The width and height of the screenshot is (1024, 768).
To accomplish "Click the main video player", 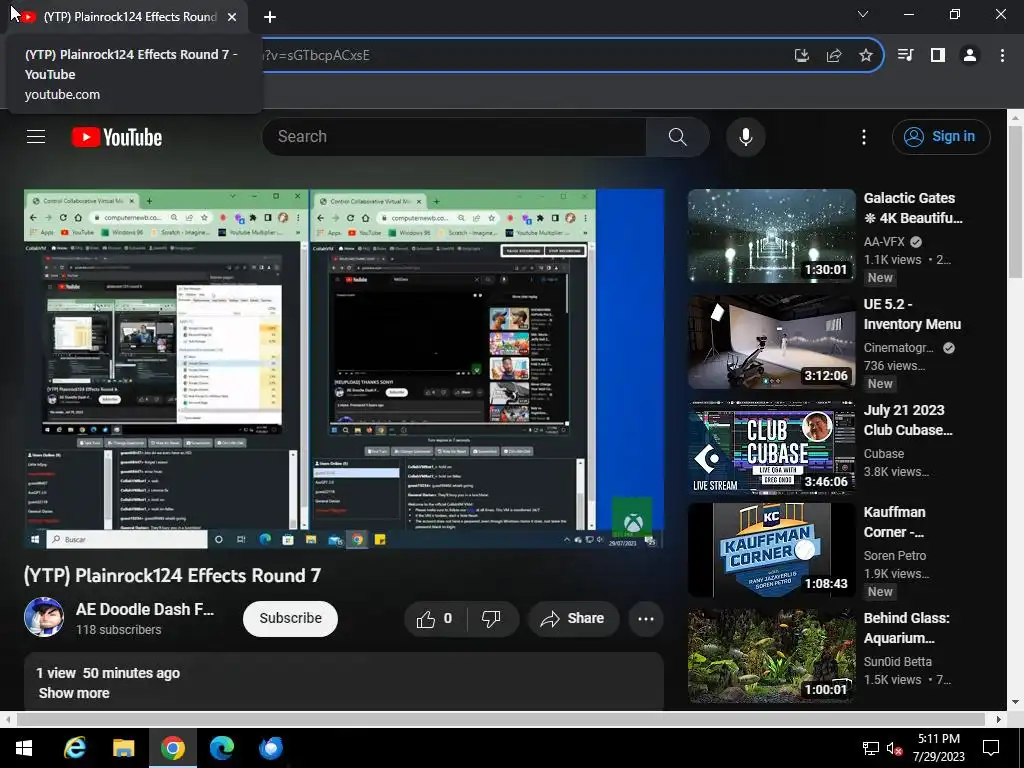I will pos(344,368).
